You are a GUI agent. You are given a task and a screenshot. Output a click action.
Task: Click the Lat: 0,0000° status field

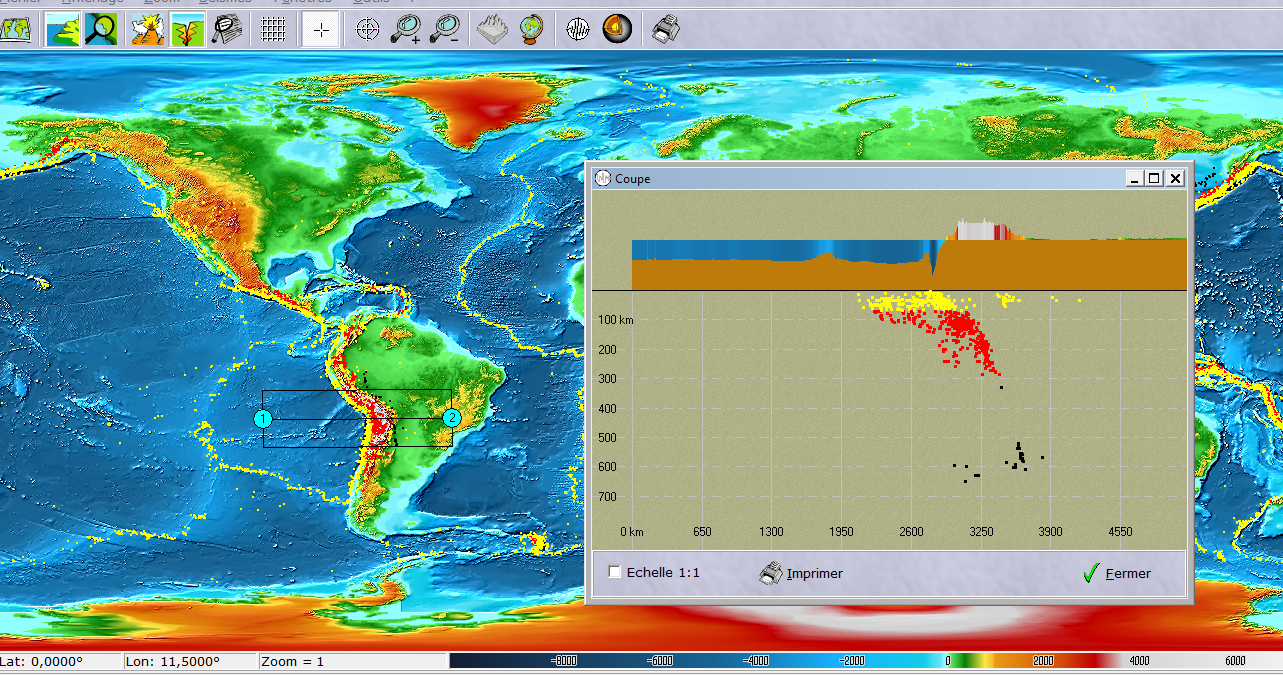pyautogui.click(x=60, y=661)
